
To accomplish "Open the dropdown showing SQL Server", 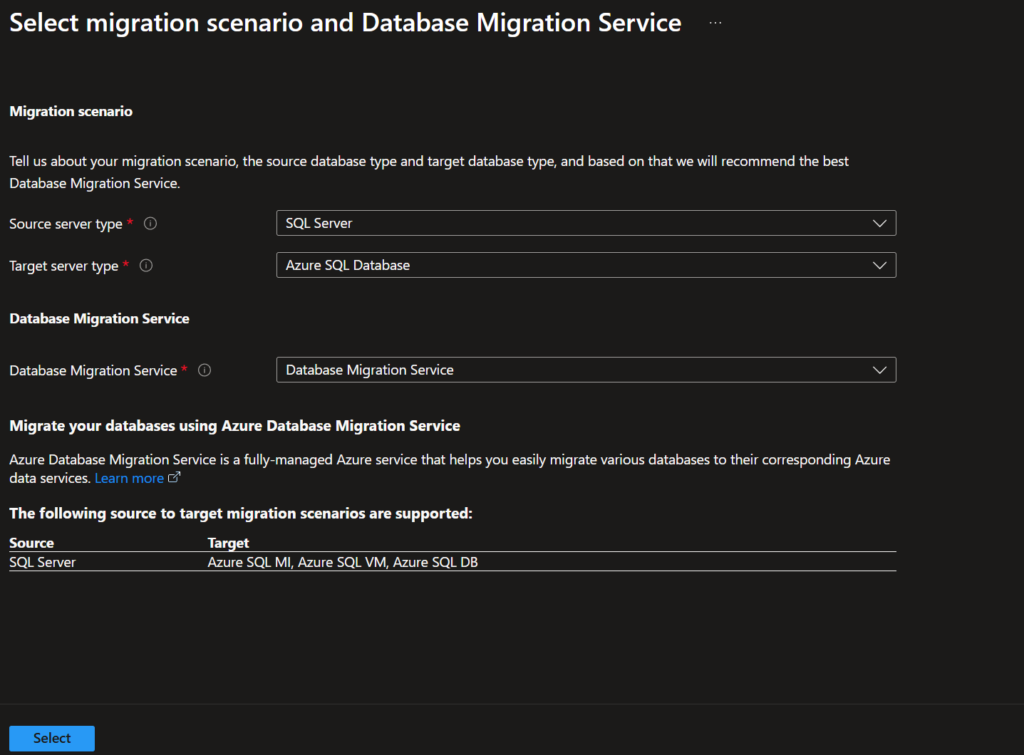I will [x=585, y=223].
